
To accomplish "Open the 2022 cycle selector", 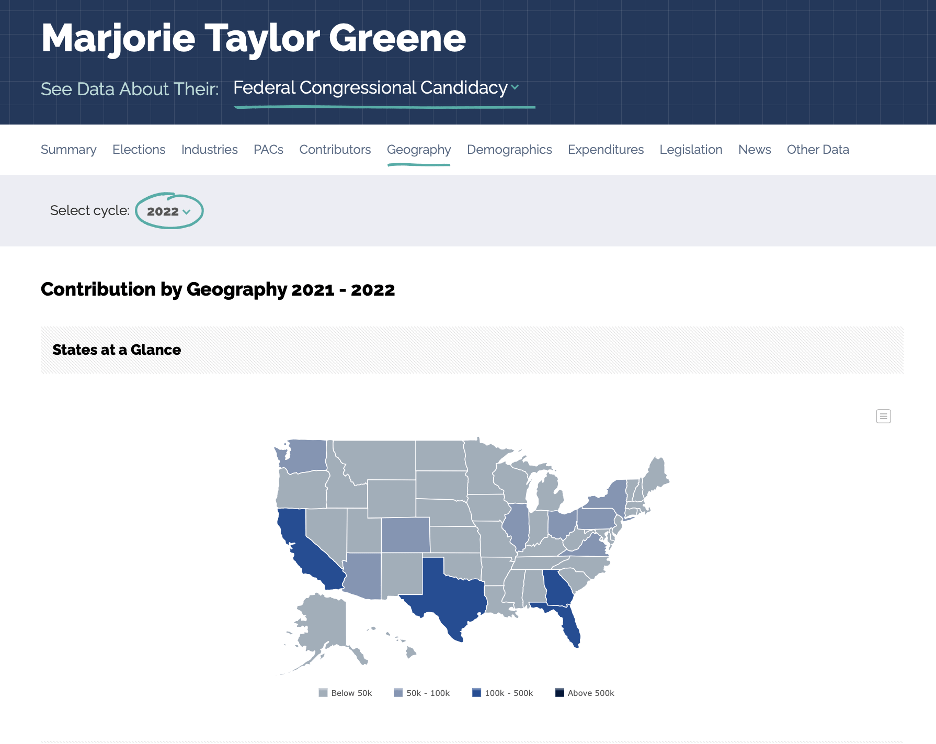I will [x=169, y=211].
